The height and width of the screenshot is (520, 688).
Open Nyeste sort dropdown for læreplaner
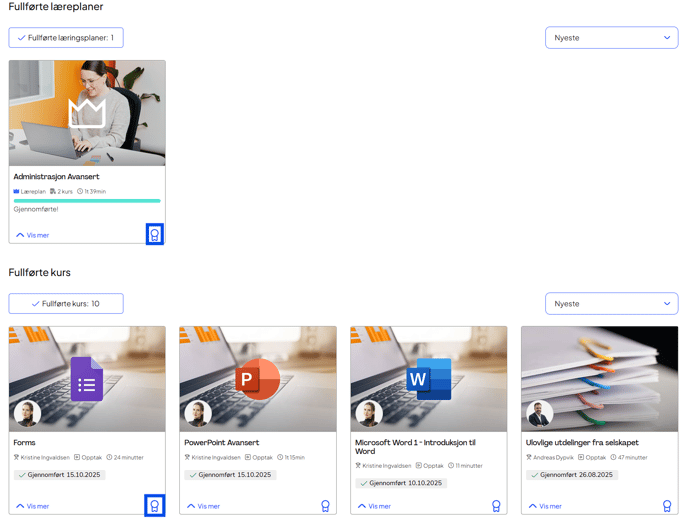tap(611, 38)
